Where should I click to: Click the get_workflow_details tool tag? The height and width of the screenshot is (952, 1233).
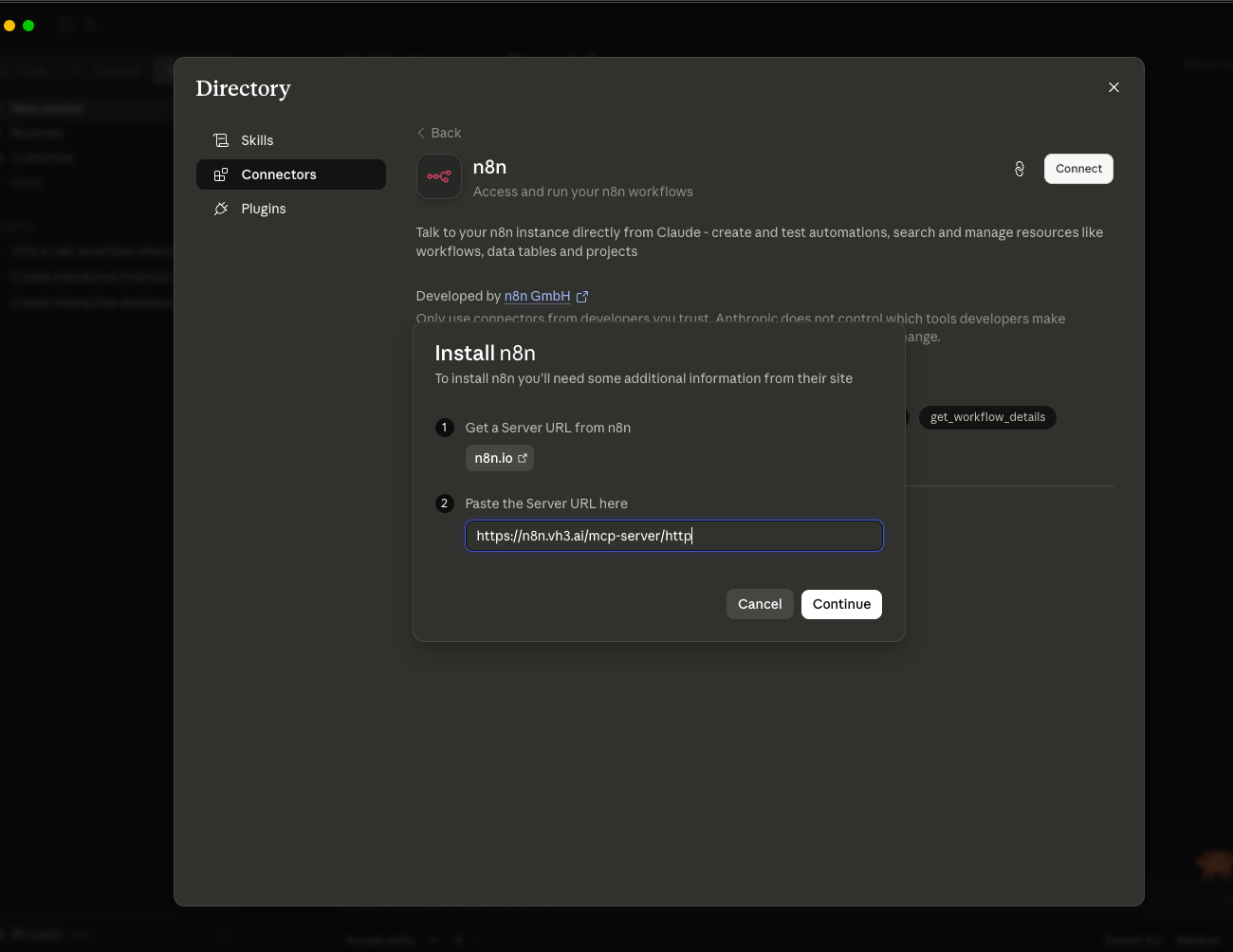point(987,417)
